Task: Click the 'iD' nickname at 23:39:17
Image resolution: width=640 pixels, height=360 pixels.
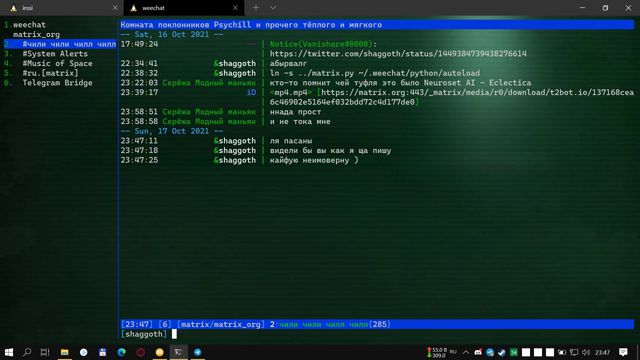Action: pyautogui.click(x=251, y=93)
